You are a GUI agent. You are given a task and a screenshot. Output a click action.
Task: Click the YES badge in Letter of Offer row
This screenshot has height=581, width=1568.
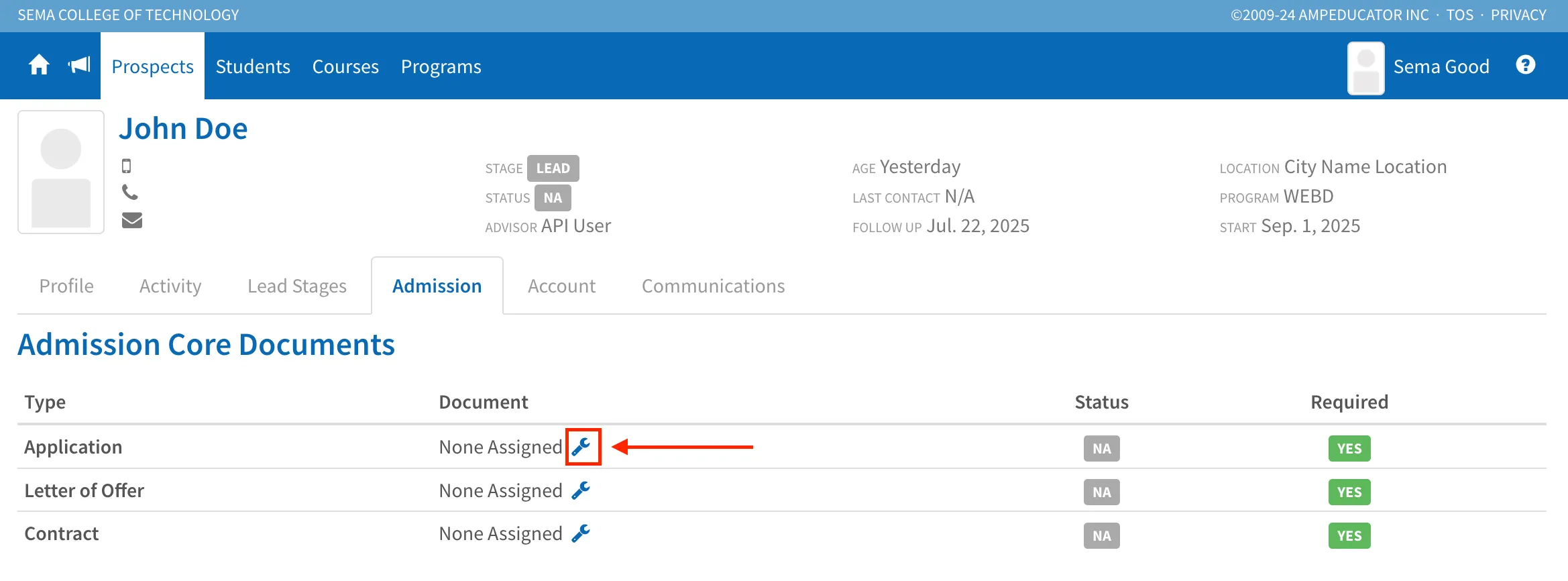[1349, 492]
